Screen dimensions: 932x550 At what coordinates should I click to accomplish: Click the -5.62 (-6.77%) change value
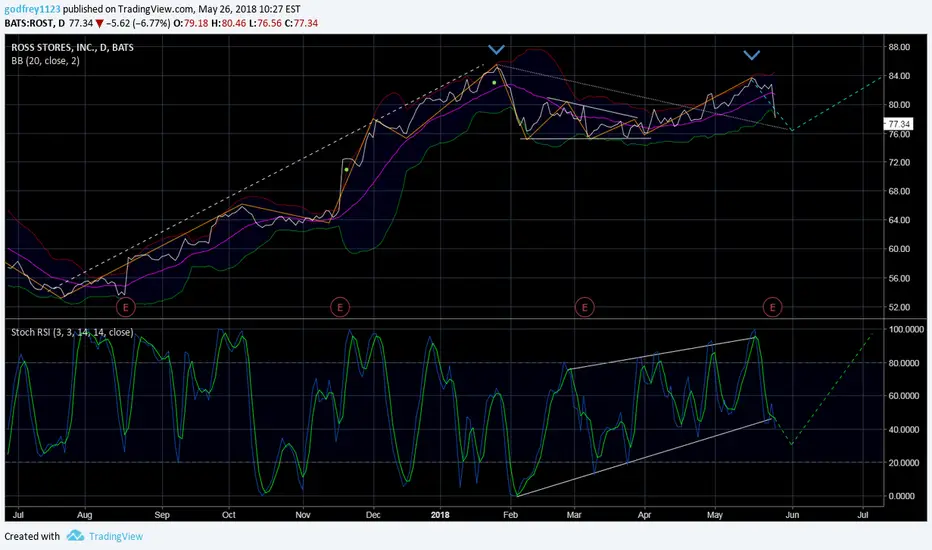click(x=138, y=23)
